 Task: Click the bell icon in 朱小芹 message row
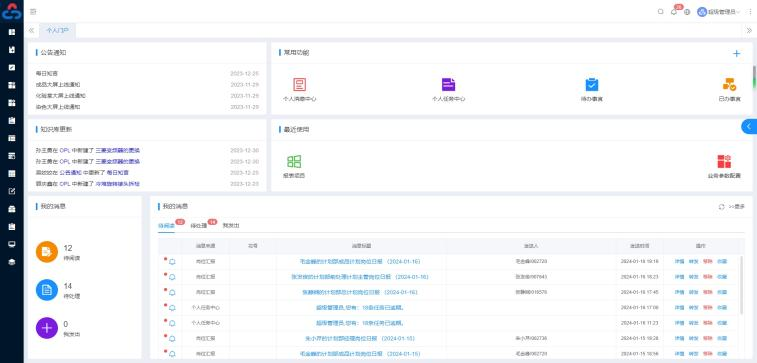[x=172, y=338]
